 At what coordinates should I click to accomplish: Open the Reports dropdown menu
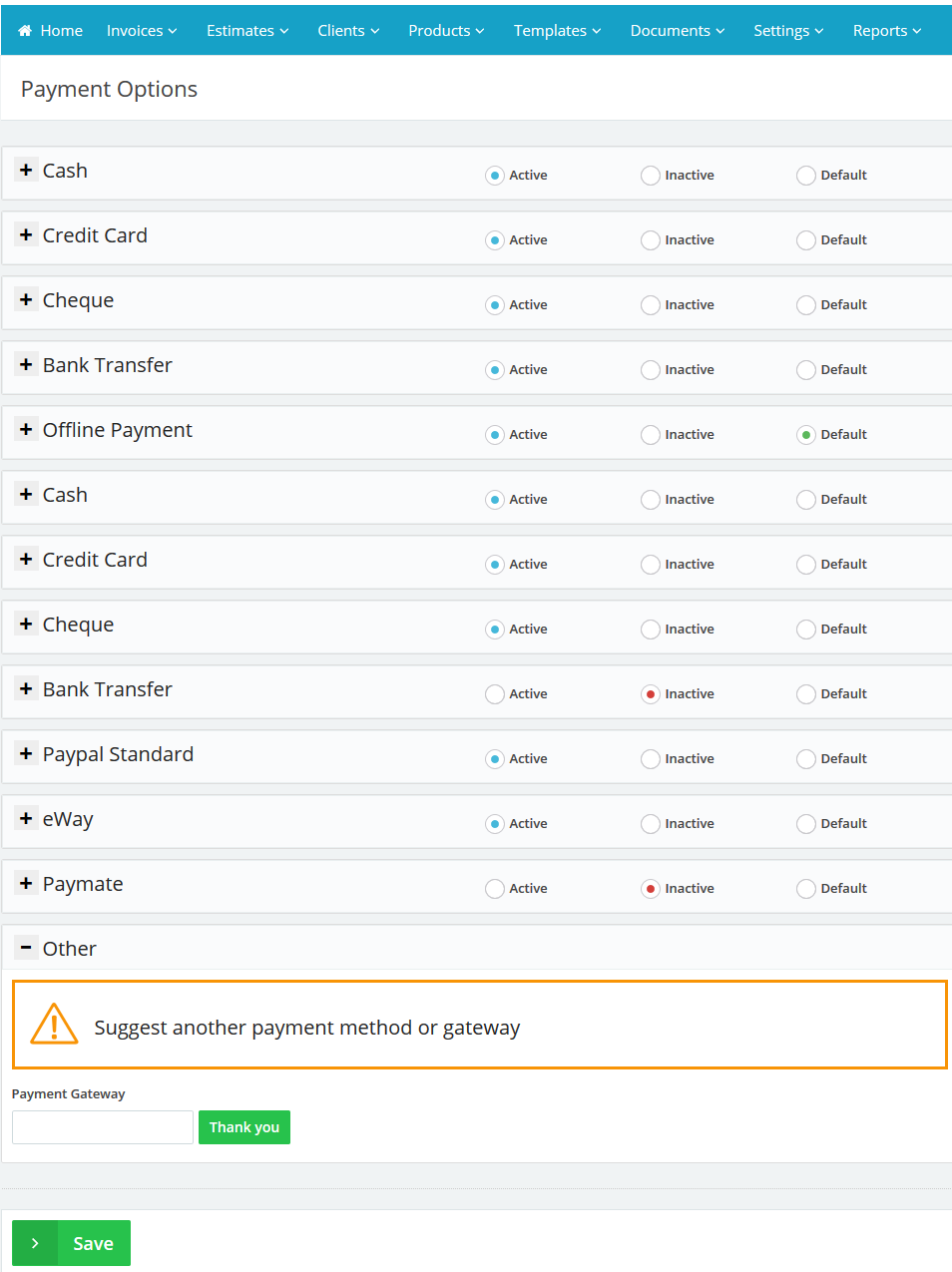tap(886, 31)
